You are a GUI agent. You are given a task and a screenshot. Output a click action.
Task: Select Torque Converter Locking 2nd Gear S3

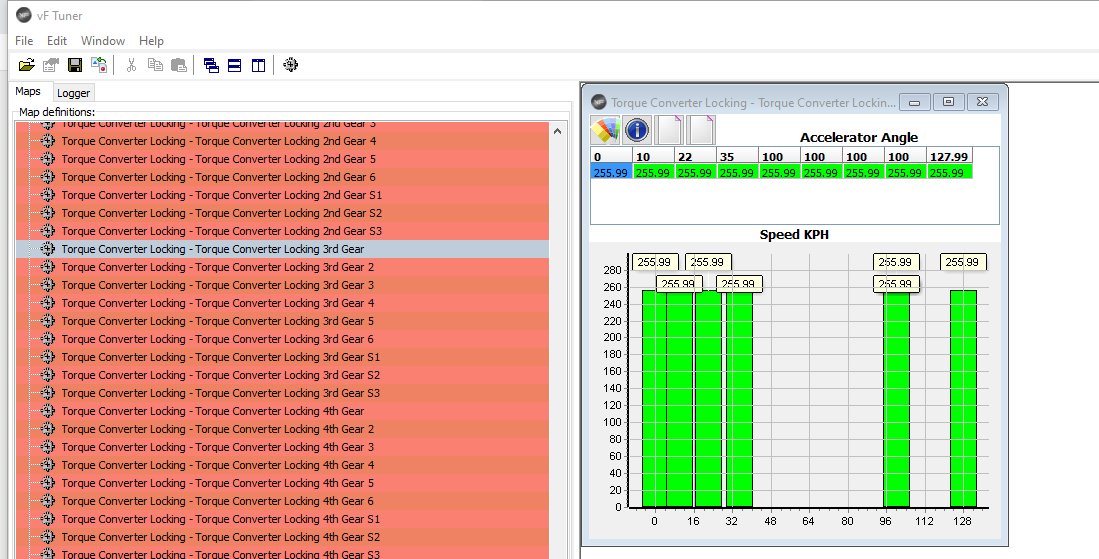coord(282,230)
